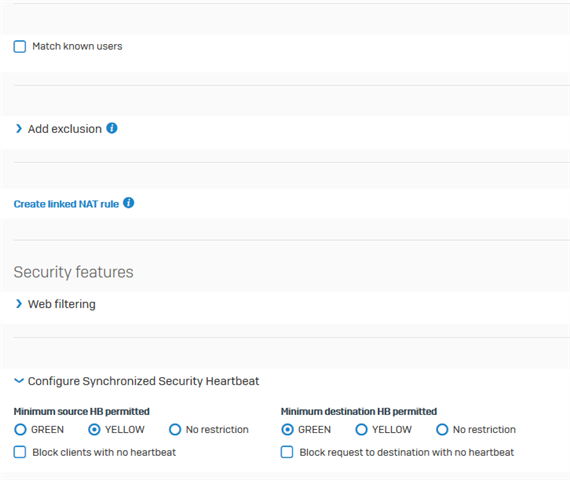
Task: Select GREEN for minimum destination HB
Action: 287,429
